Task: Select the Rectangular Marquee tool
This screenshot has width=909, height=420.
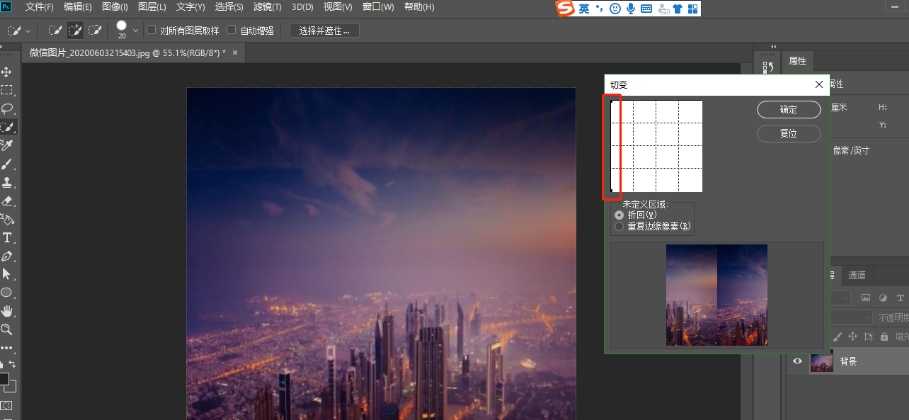Action: tap(7, 90)
